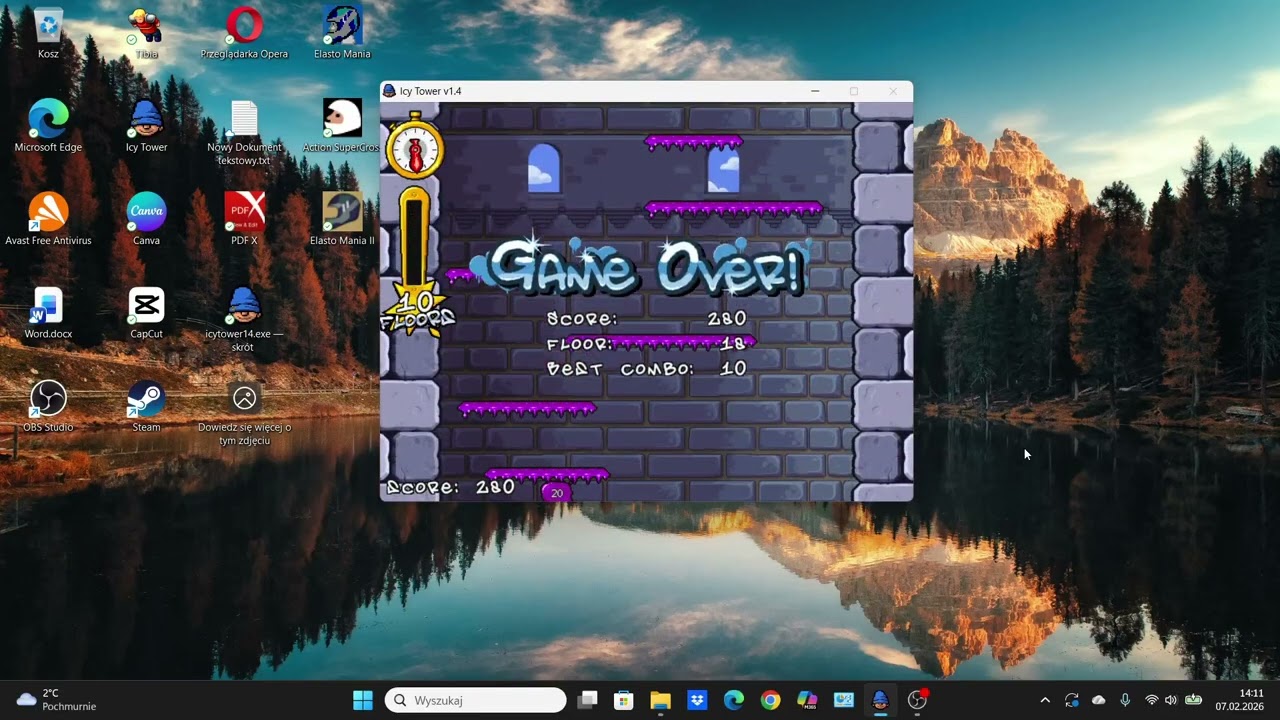
Task: Click the 10 Floors combo star
Action: pyautogui.click(x=418, y=310)
